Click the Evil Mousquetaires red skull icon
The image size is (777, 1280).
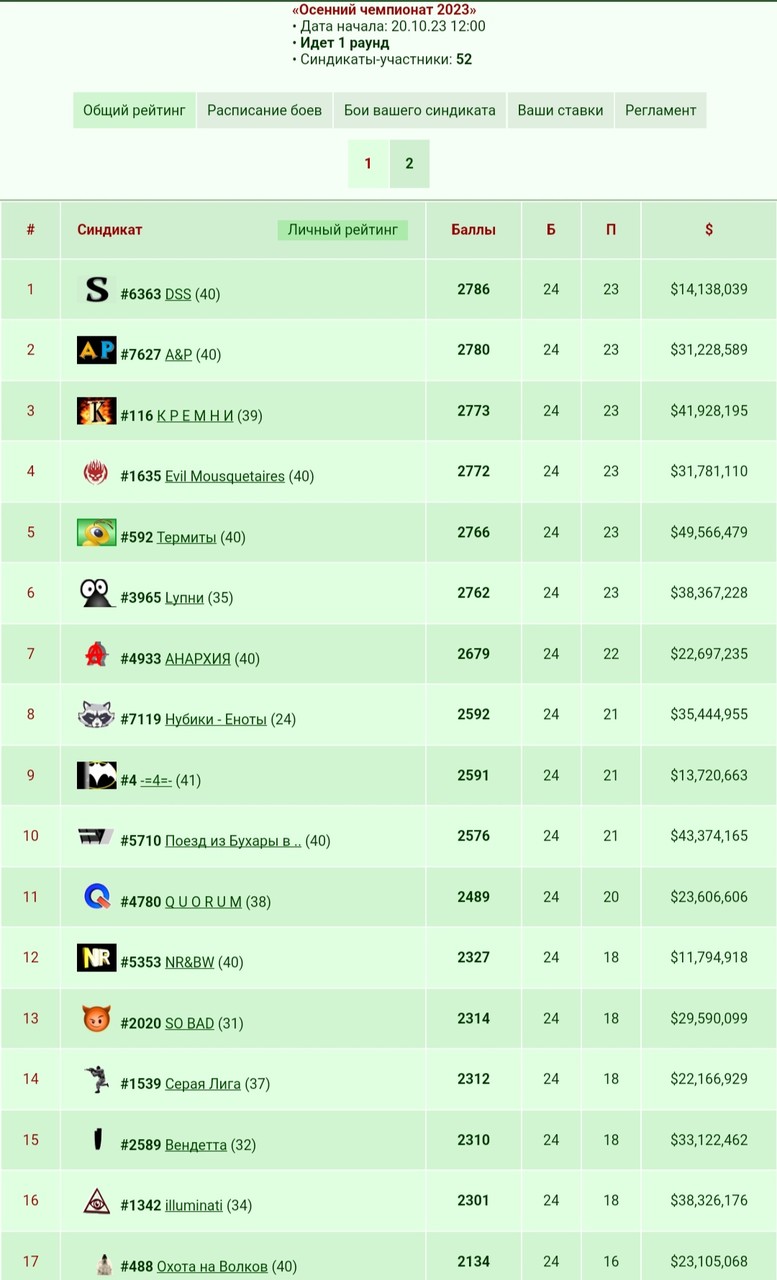coord(97,472)
